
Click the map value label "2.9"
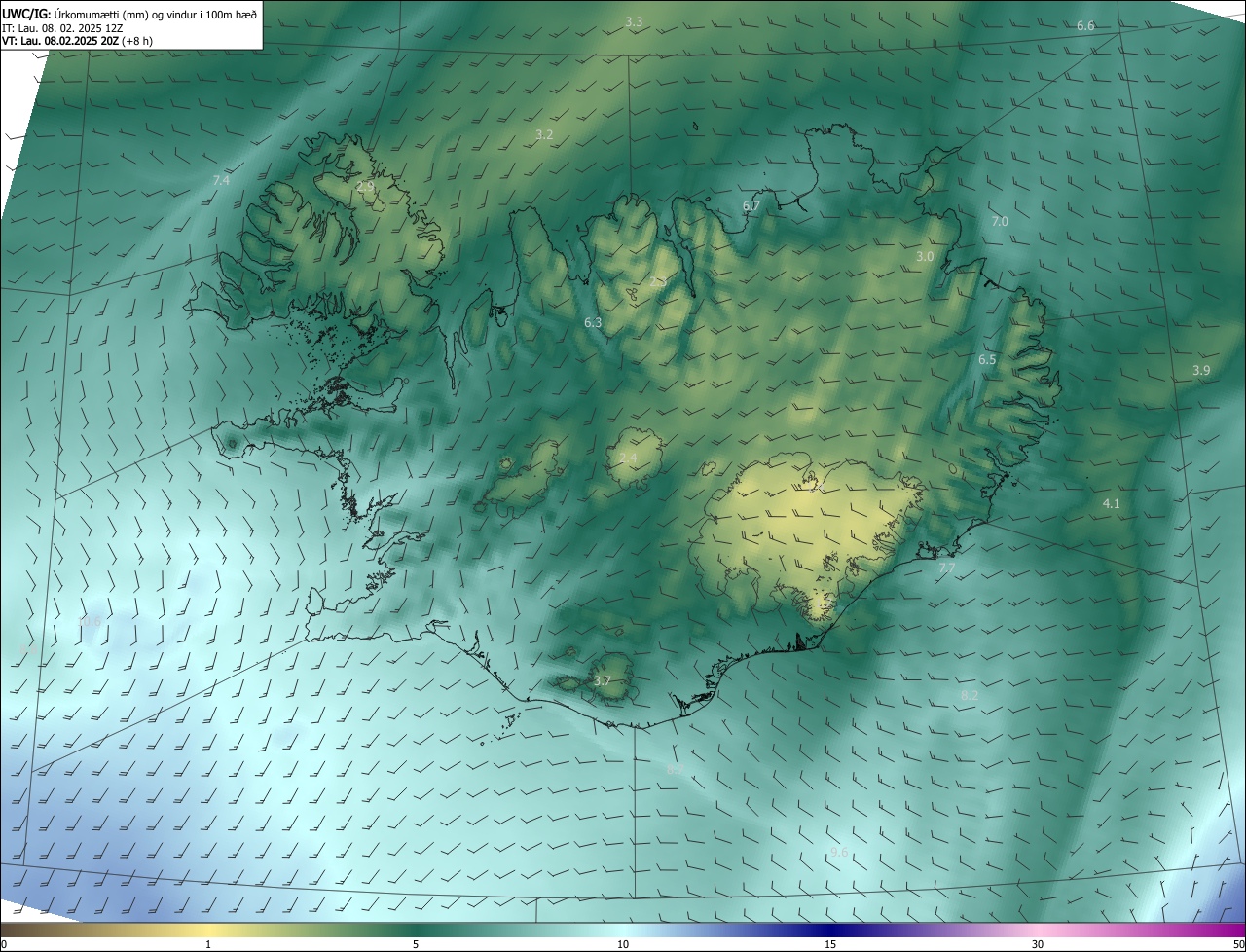365,186
